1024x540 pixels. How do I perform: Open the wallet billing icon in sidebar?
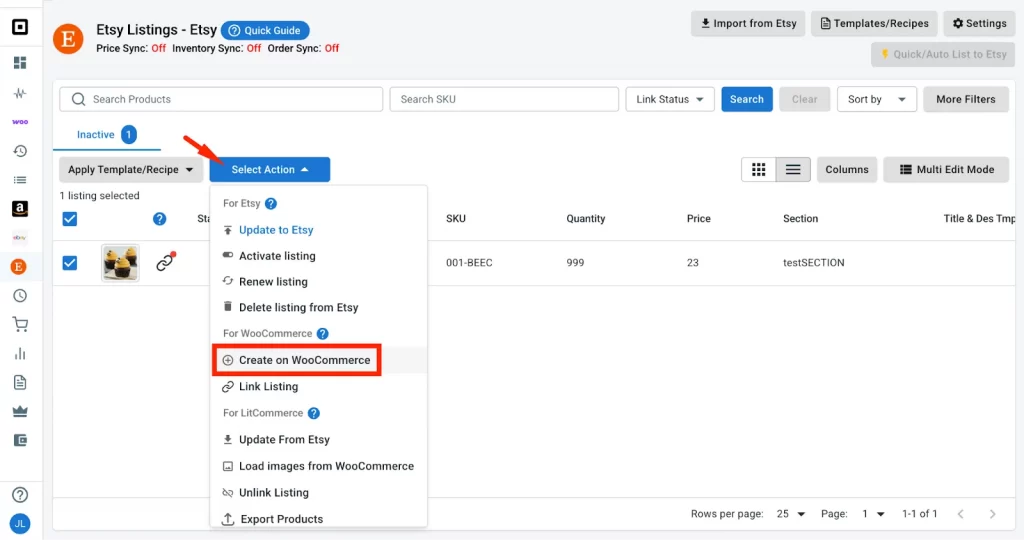[x=20, y=440]
